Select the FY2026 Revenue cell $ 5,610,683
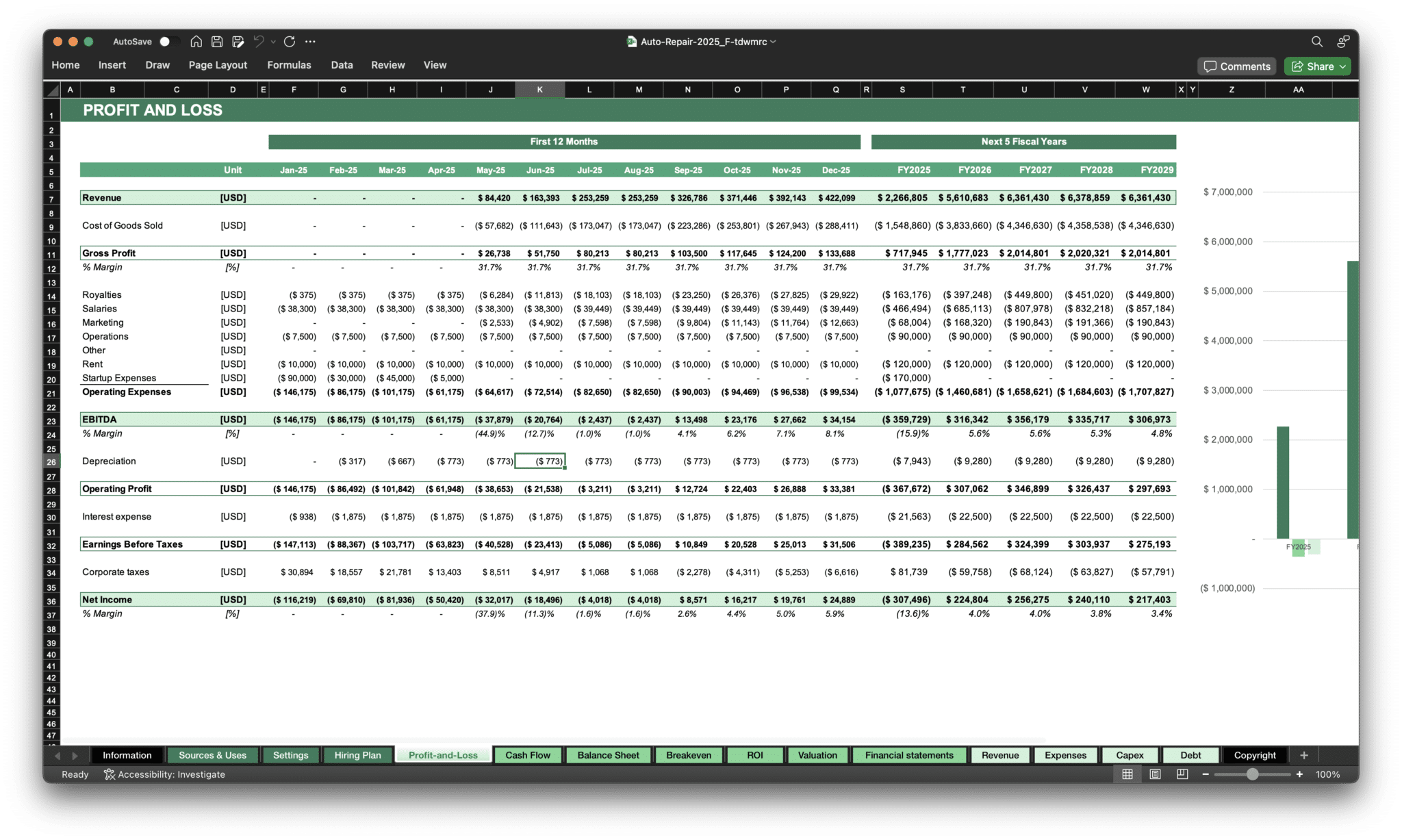The image size is (1402, 840). coord(963,198)
